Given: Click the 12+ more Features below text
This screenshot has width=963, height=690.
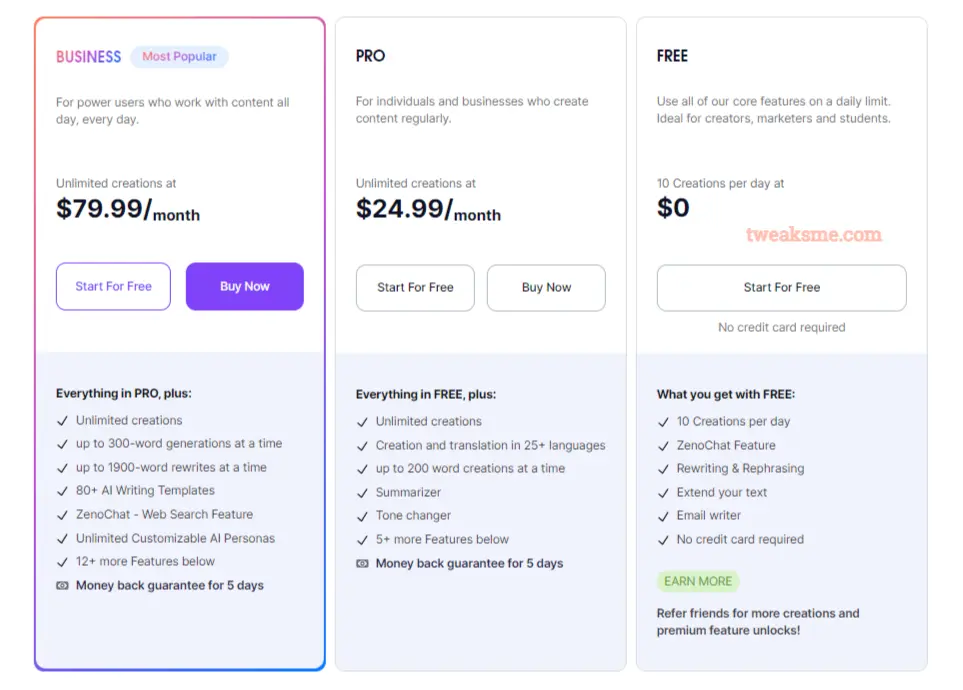Looking at the screenshot, I should coord(146,562).
